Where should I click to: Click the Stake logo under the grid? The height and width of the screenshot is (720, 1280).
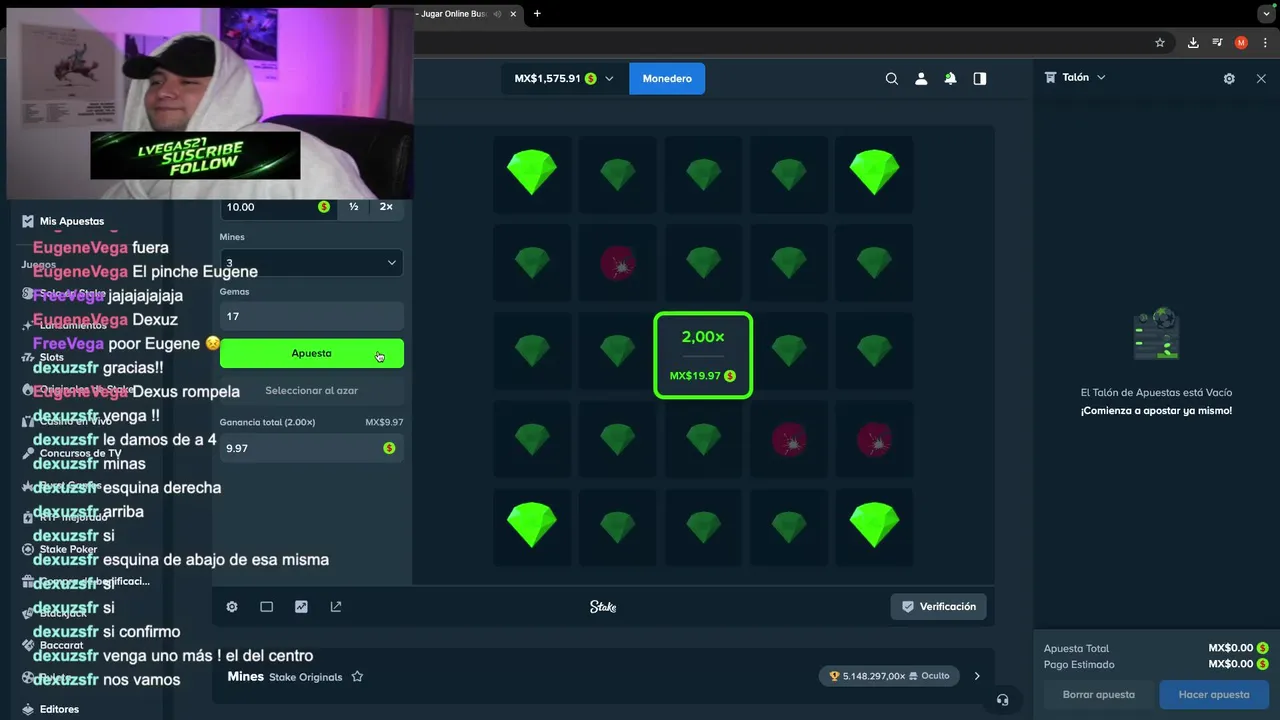(x=603, y=607)
